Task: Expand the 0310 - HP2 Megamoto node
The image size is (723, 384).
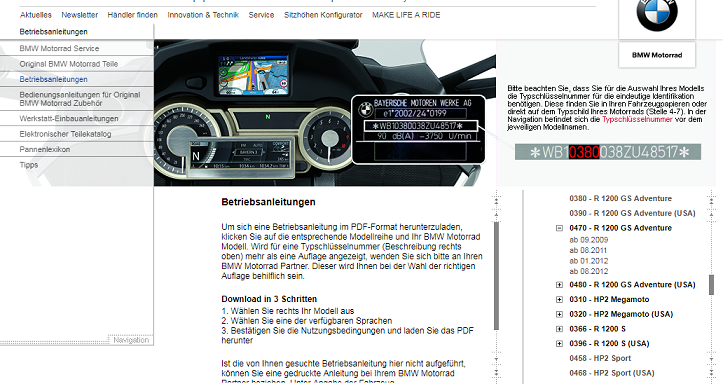Action: pos(559,300)
